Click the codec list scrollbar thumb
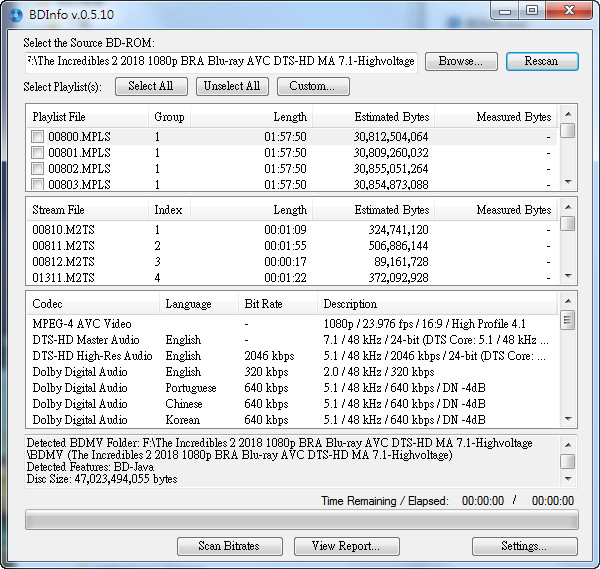 pyautogui.click(x=567, y=320)
